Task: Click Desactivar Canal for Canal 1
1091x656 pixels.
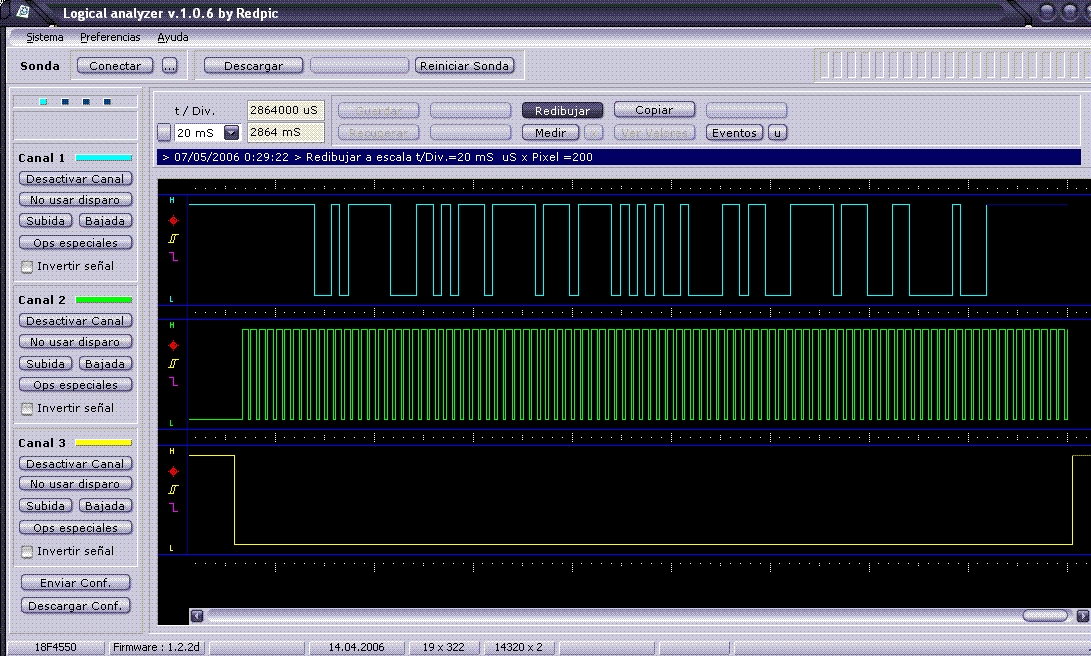Action: 75,179
